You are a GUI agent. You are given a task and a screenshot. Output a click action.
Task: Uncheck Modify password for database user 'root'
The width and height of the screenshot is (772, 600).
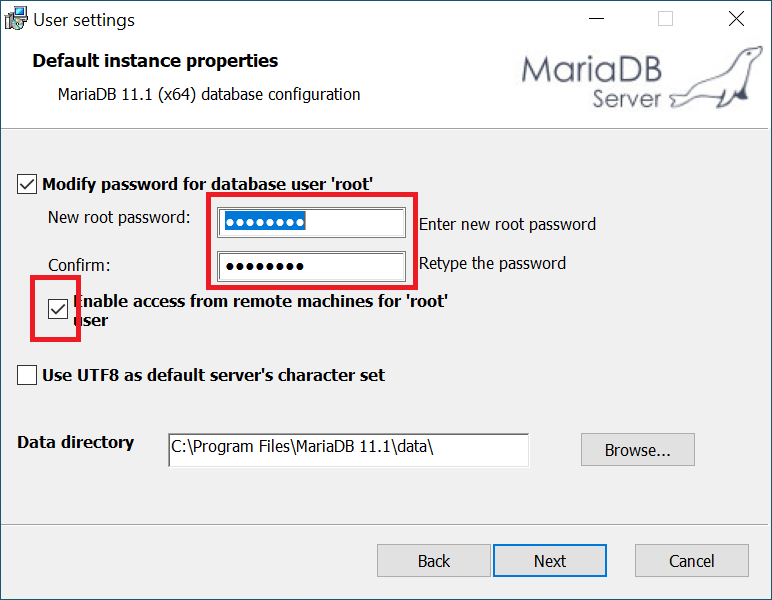[x=27, y=184]
